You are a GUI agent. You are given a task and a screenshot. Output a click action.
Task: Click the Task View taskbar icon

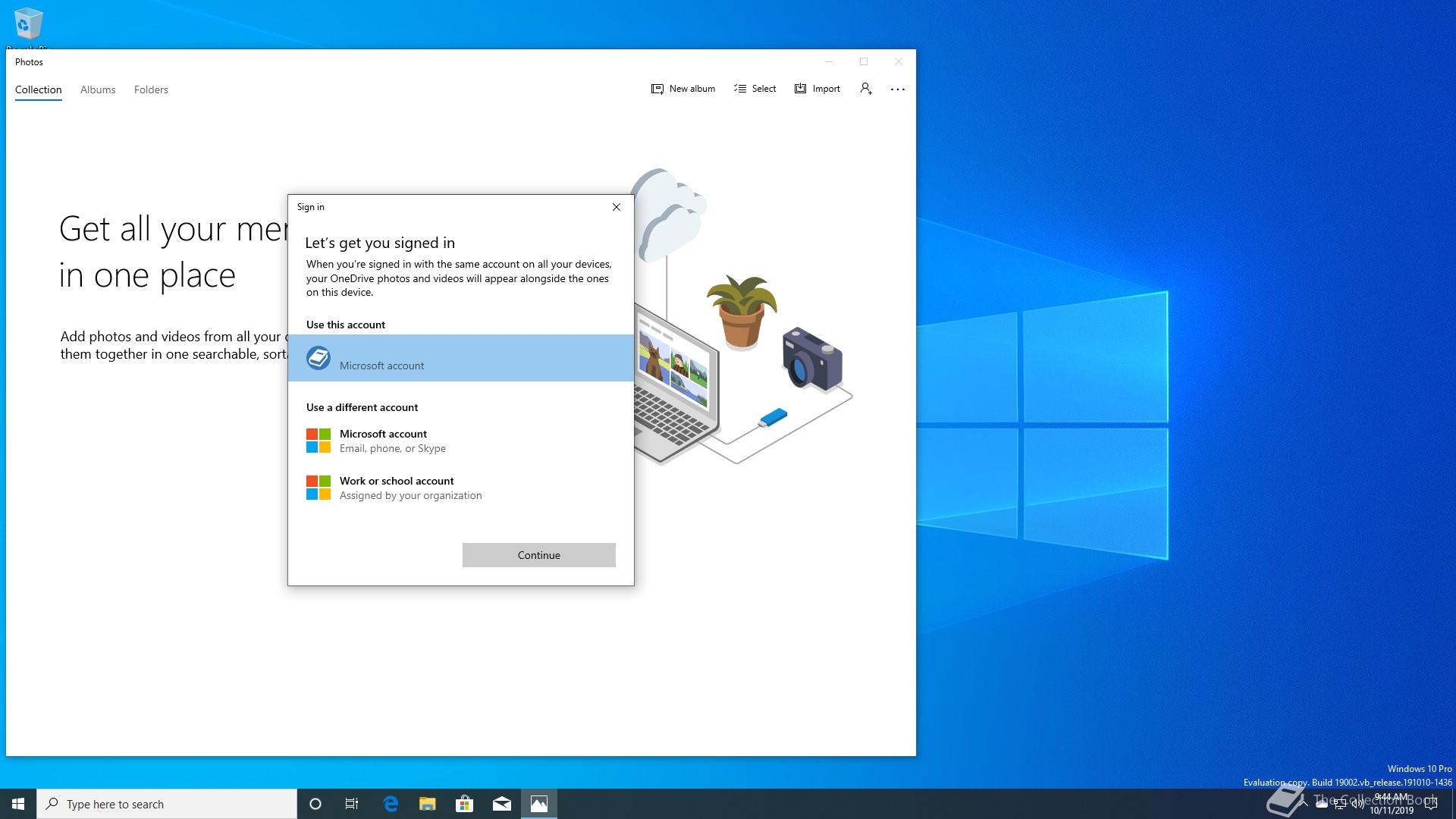352,804
